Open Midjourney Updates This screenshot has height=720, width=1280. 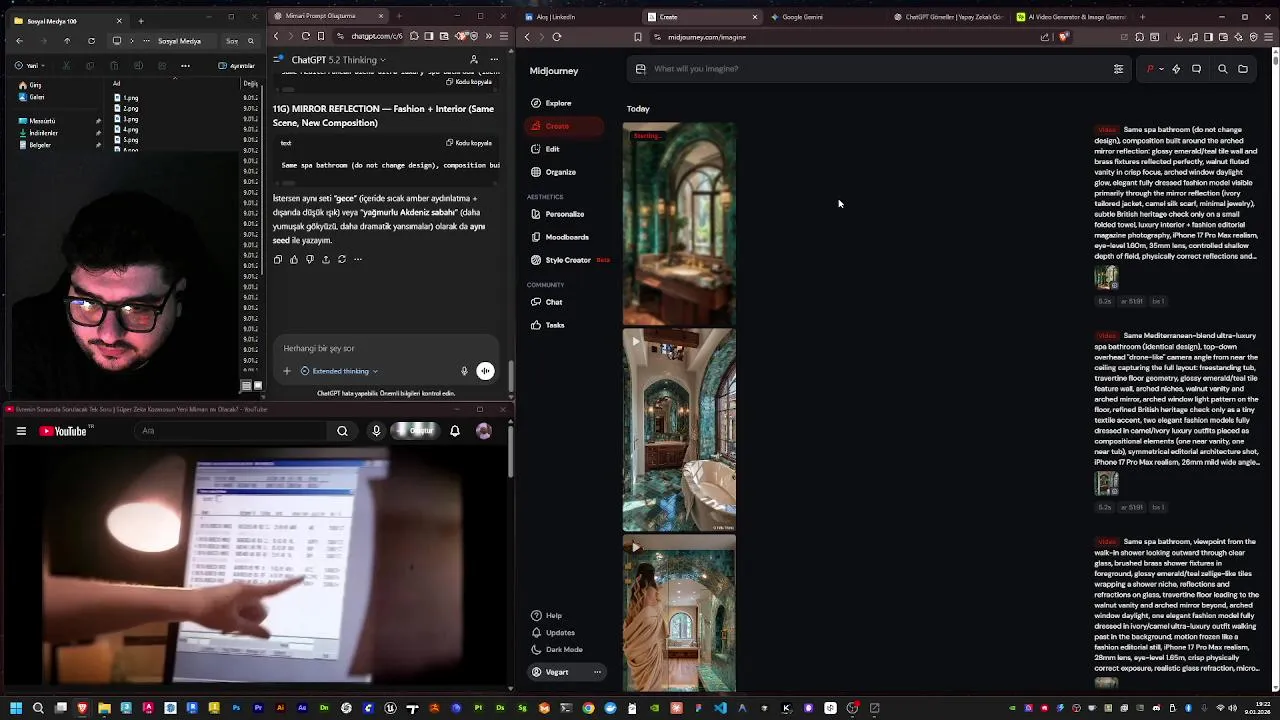[553, 633]
